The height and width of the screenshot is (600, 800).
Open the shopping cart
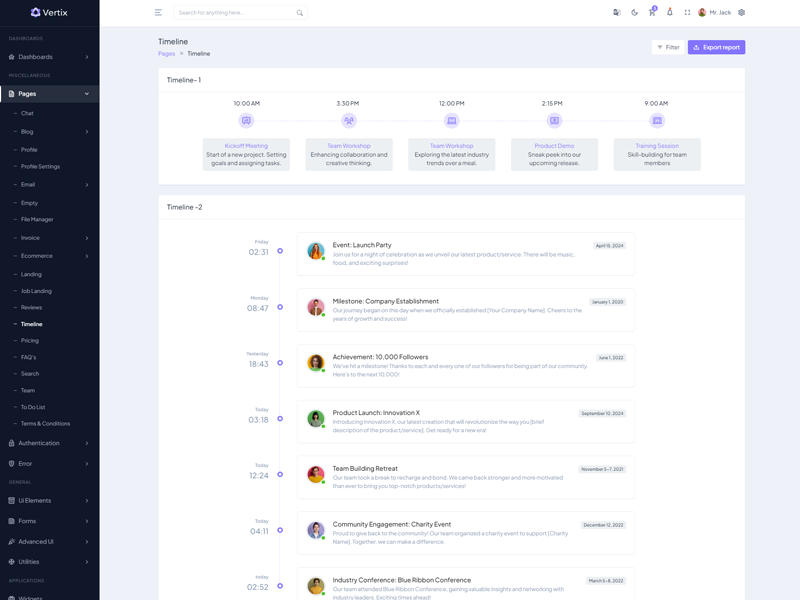(652, 13)
